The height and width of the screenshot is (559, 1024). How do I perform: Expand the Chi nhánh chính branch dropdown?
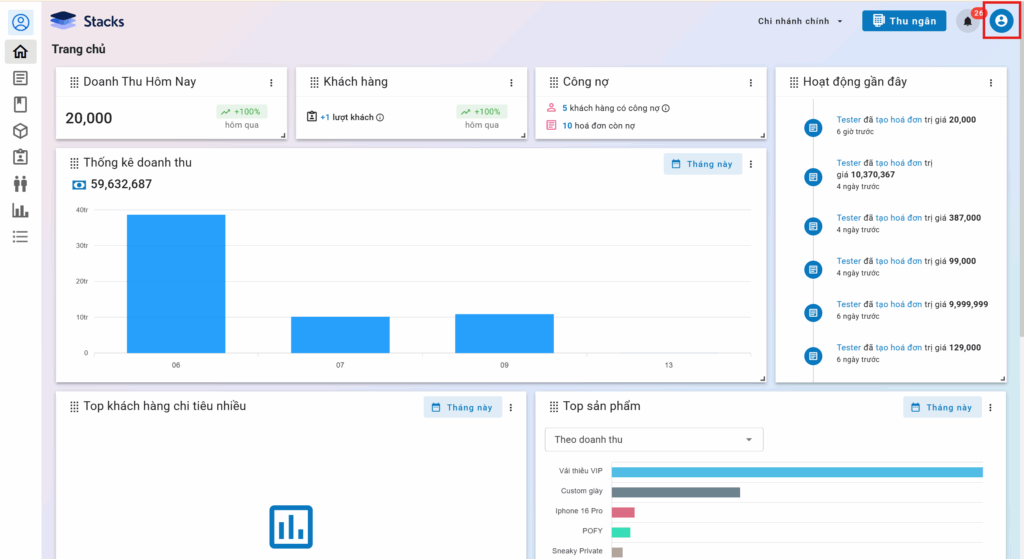point(801,21)
